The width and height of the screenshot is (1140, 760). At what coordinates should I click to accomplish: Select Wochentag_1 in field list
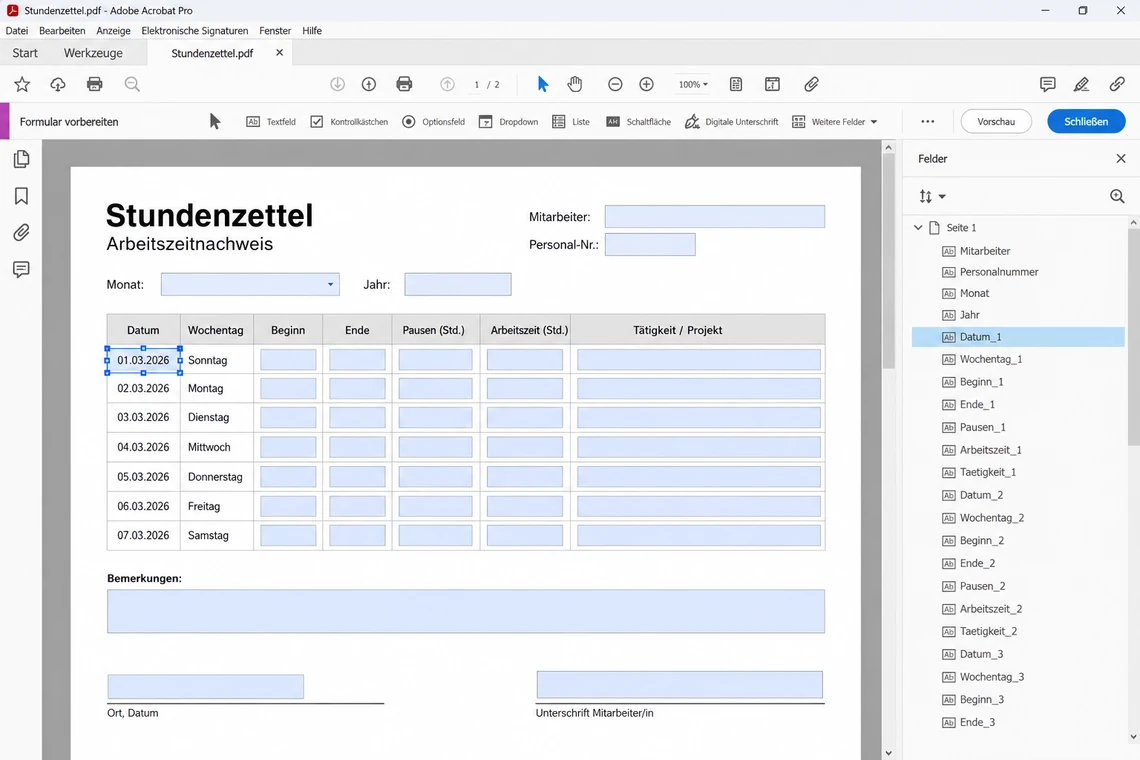point(1018,359)
